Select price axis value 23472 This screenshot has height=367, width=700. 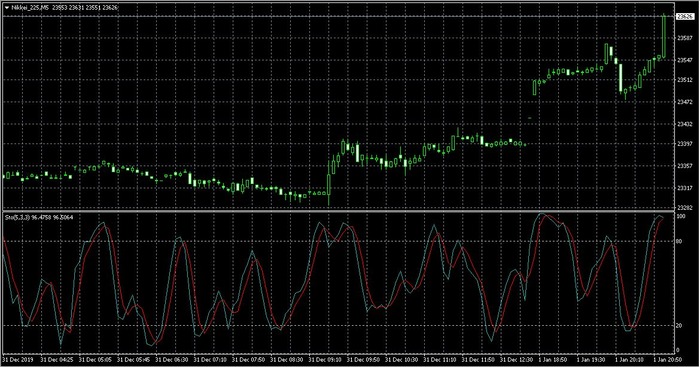(x=684, y=102)
